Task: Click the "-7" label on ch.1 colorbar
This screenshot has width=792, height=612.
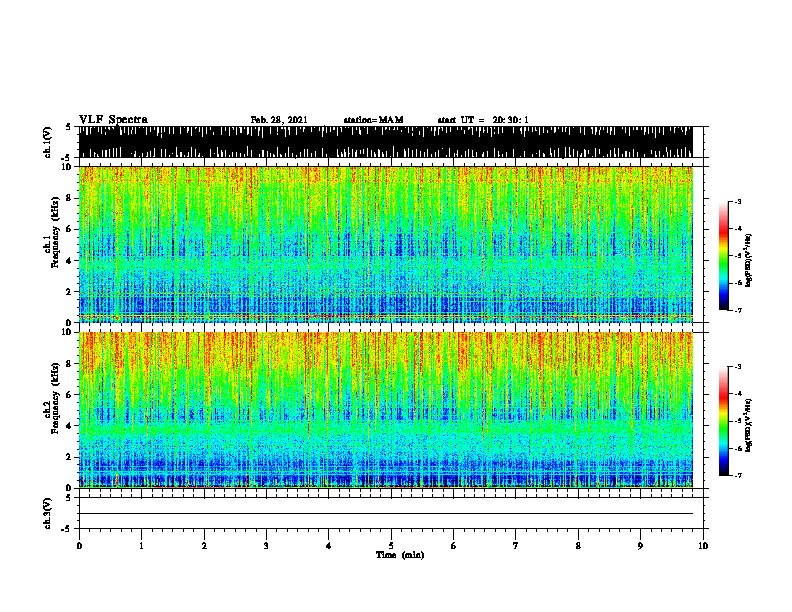Action: click(x=738, y=310)
